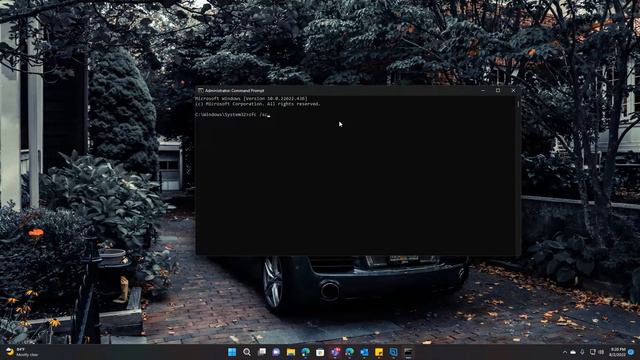This screenshot has height=360, width=640.
Task: Open Task View on taskbar
Action: (262, 352)
